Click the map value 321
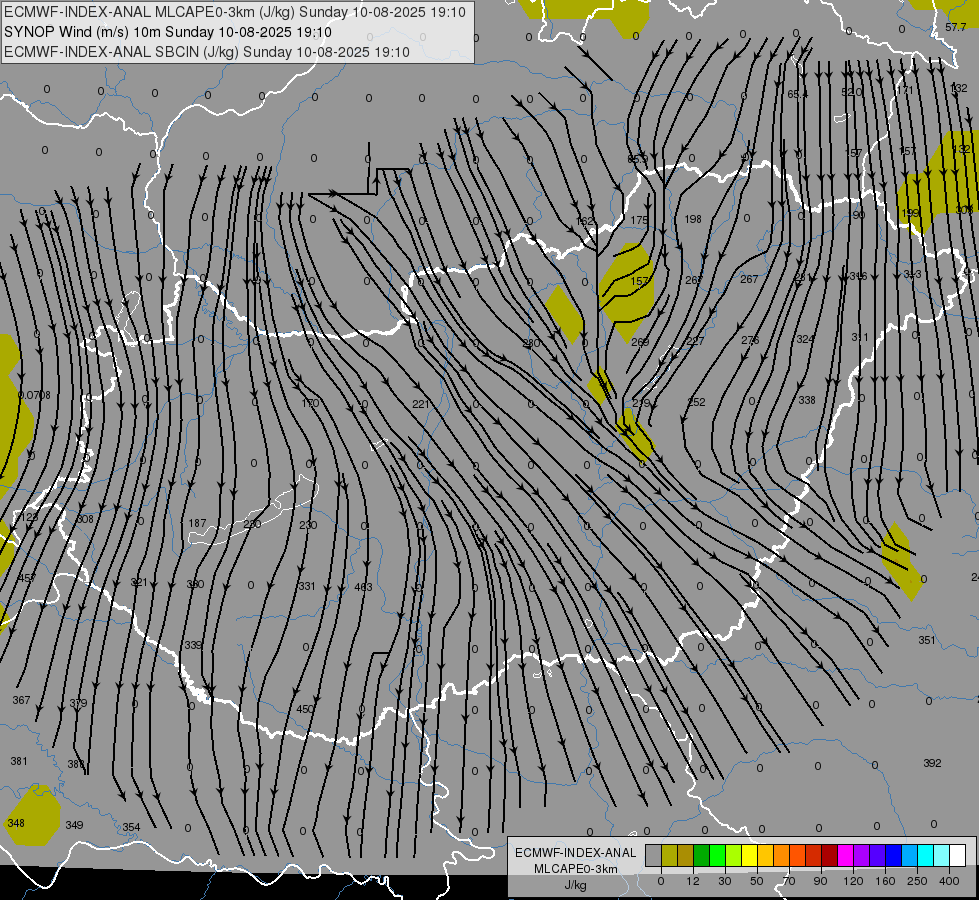 139,582
